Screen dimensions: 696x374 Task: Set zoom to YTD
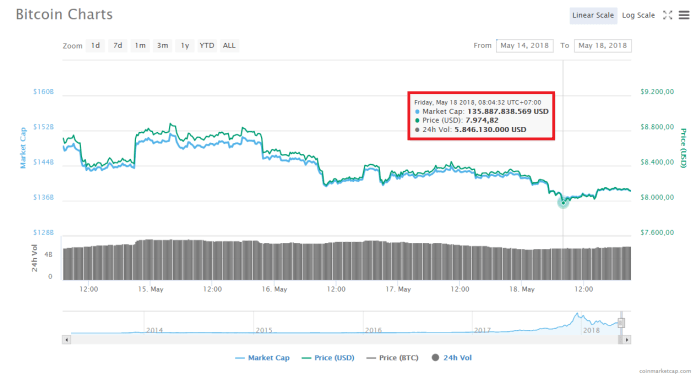207,45
